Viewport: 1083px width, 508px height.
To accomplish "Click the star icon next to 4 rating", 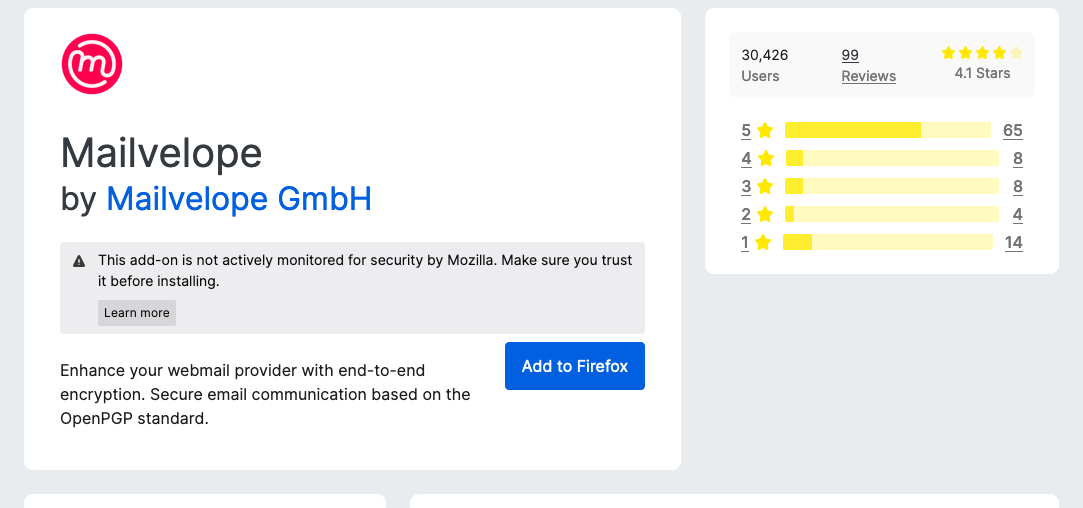I will coord(765,159).
